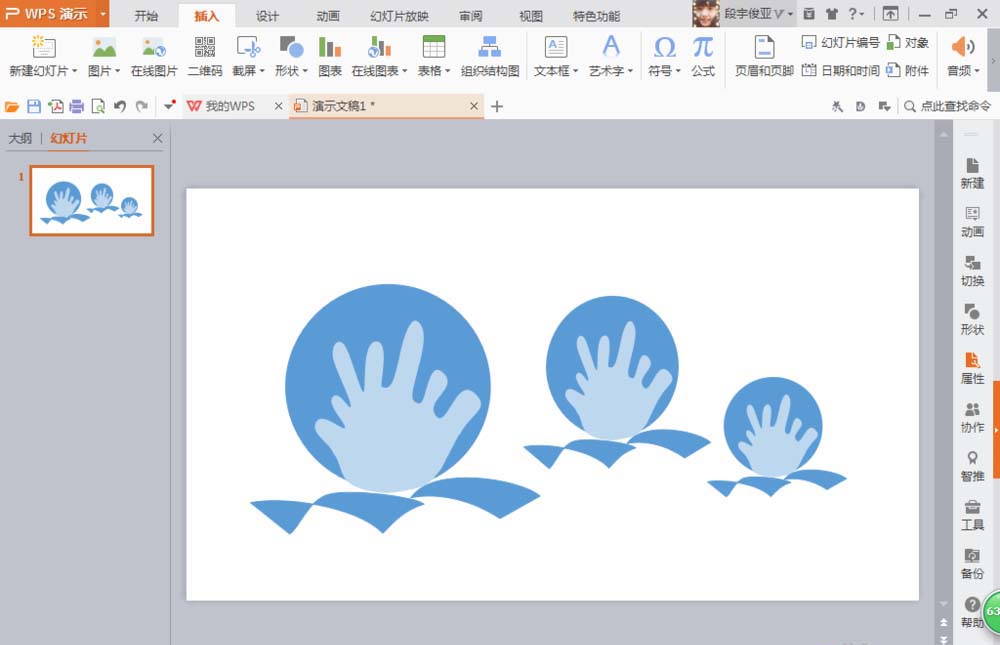Screen dimensions: 1000x645
Task: Insert a text box (文本框)
Action: [x=555, y=47]
